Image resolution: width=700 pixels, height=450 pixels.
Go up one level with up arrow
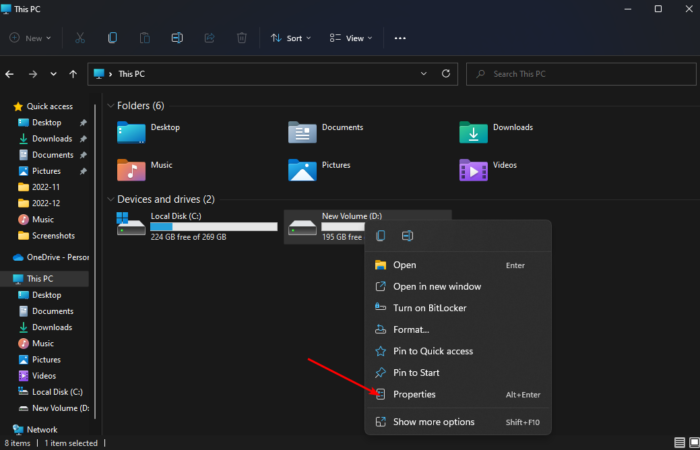(x=73, y=74)
